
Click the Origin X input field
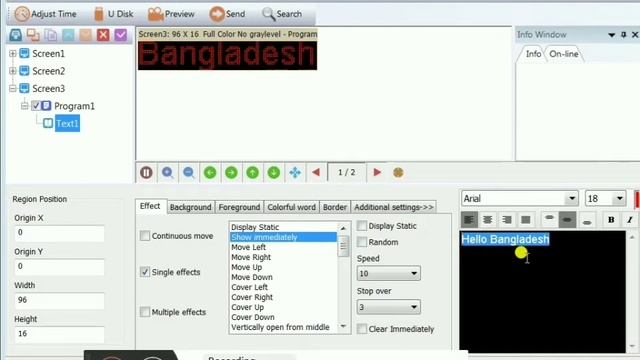59,233
